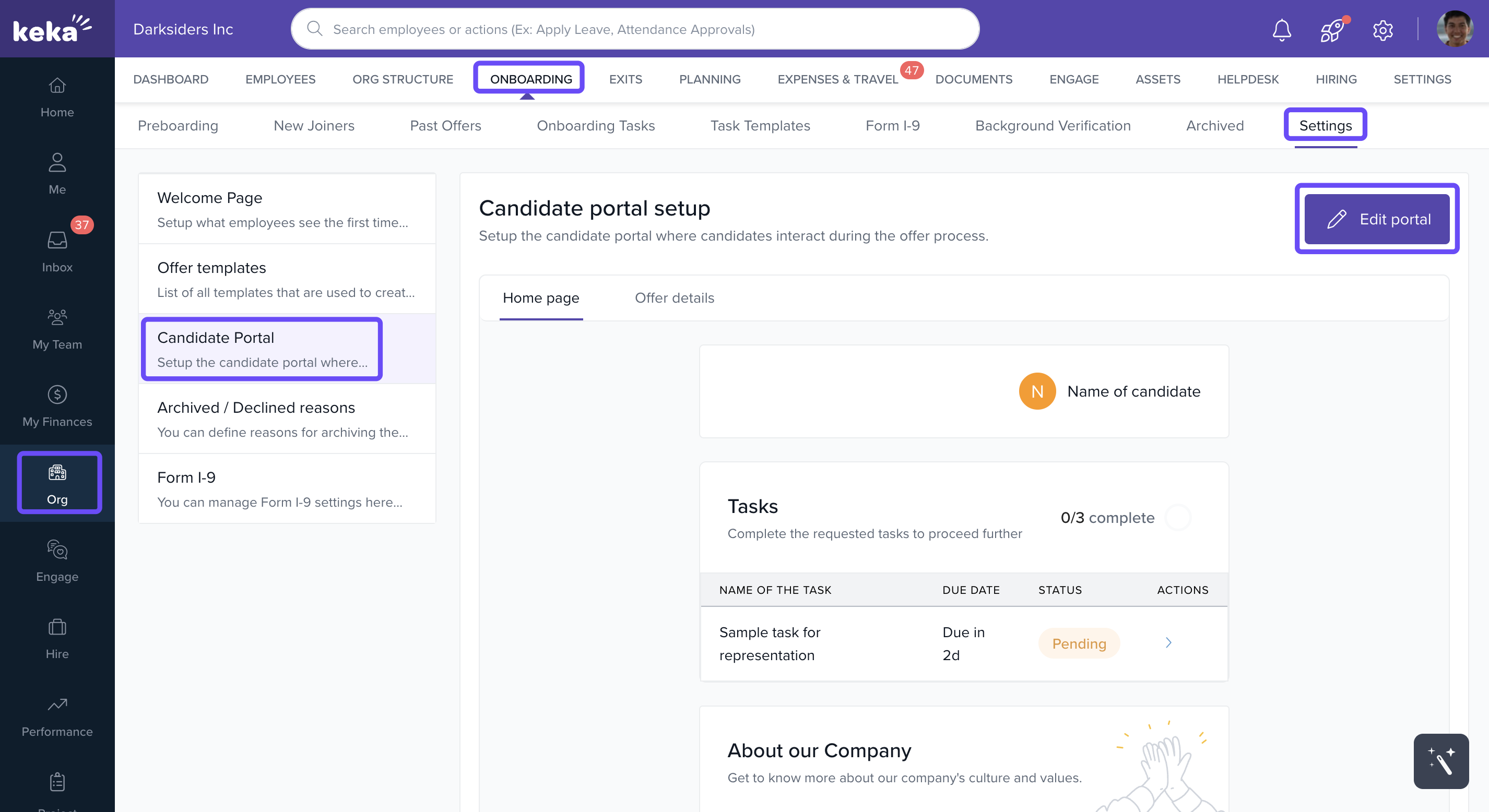Go to Home in the sidebar
1489x812 pixels.
tap(56, 97)
